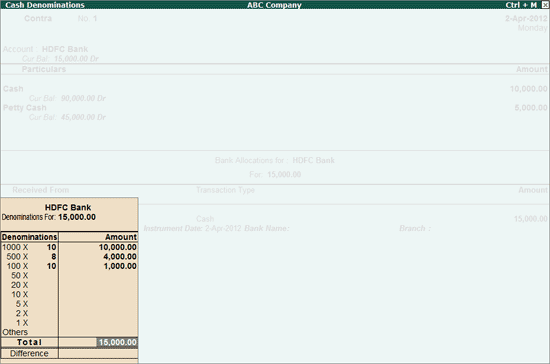Select the highlighted Total 15,000.00 field
Screen dimensions: 550x364
[117, 342]
